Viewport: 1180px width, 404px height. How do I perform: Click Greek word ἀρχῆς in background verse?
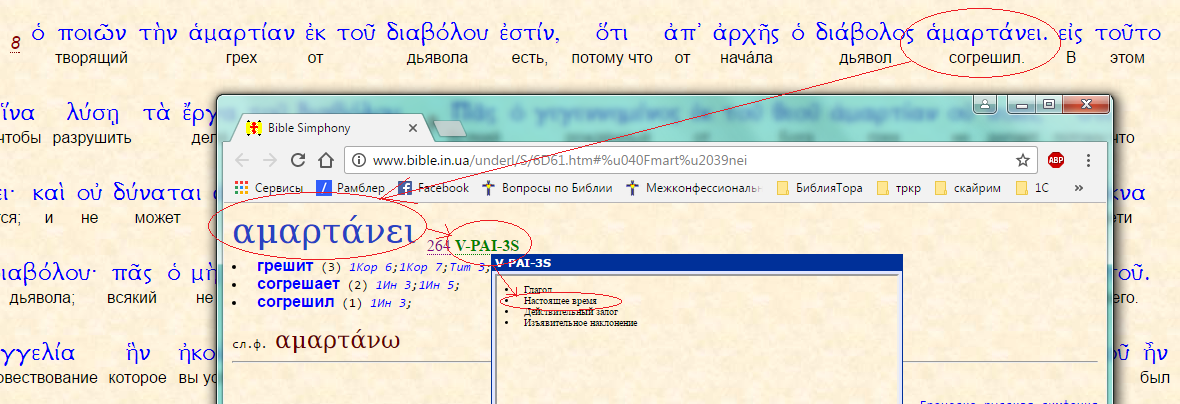(744, 35)
